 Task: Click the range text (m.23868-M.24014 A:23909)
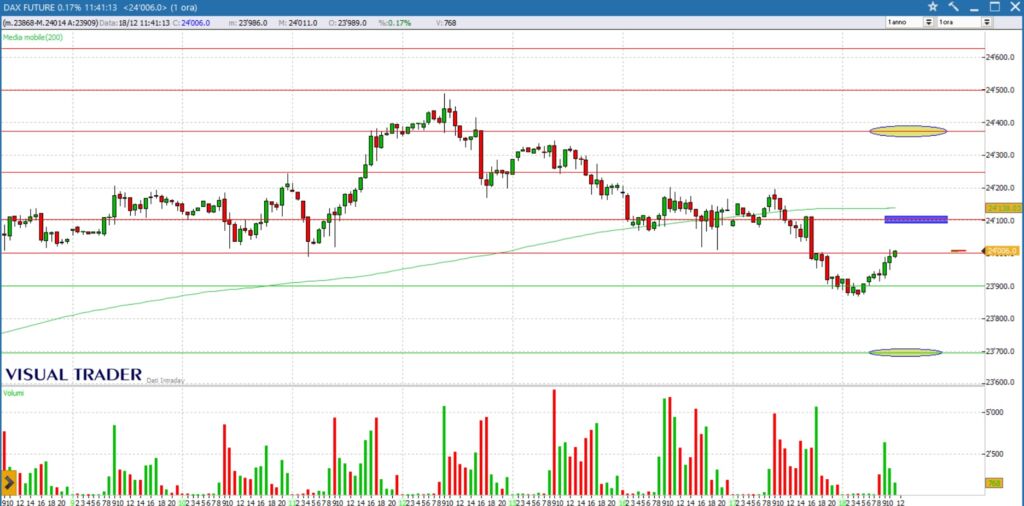[50, 23]
